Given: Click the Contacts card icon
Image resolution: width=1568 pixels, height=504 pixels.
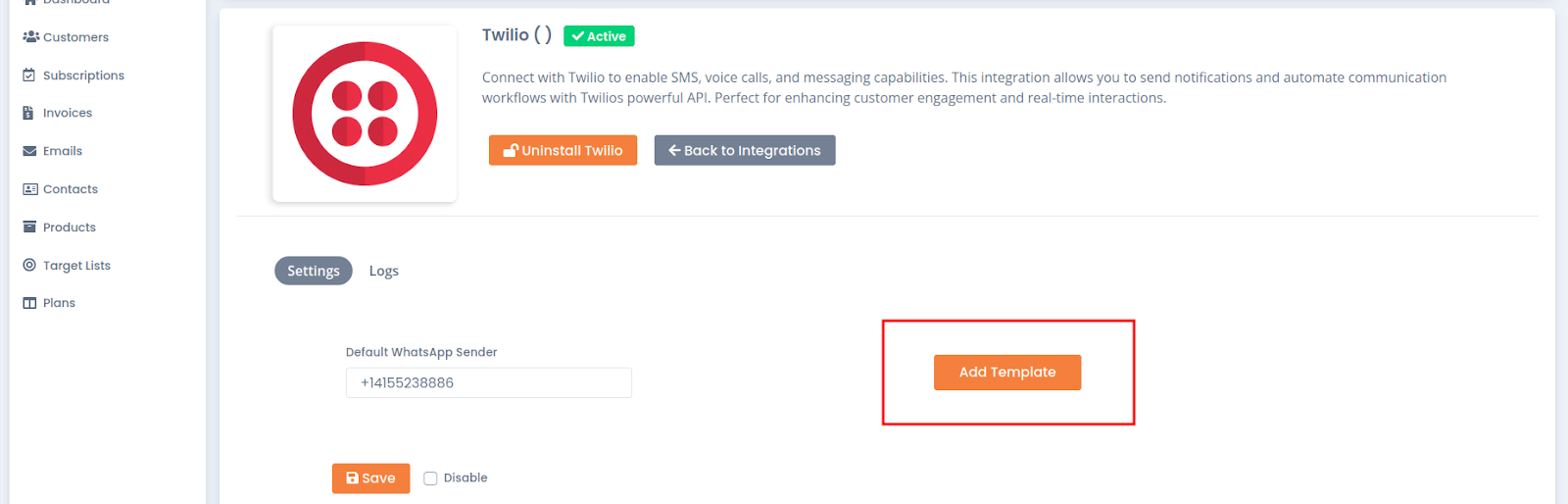Looking at the screenshot, I should 30,189.
